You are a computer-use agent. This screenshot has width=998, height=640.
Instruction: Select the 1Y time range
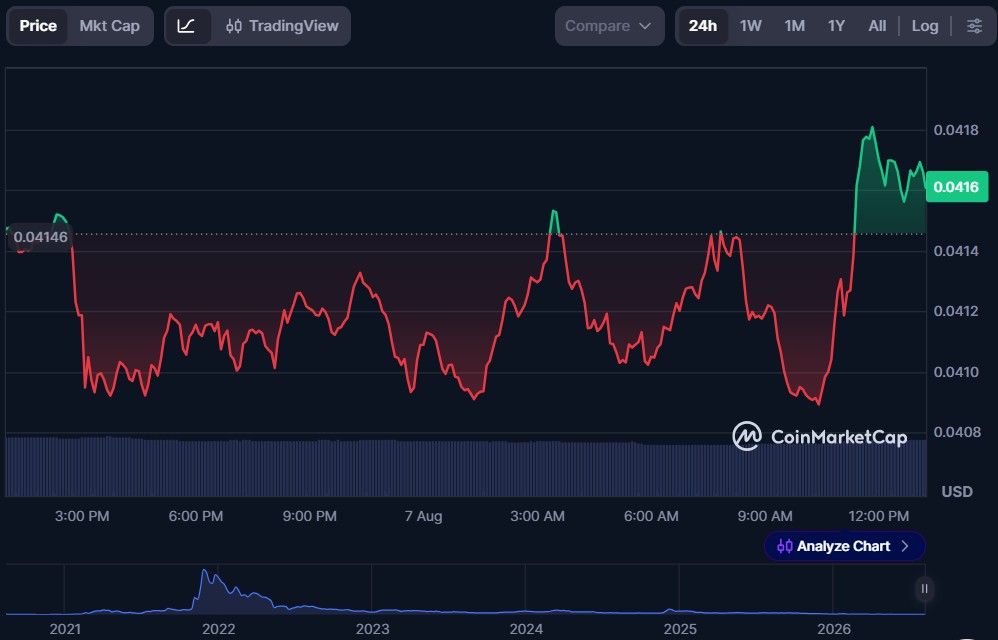[836, 26]
